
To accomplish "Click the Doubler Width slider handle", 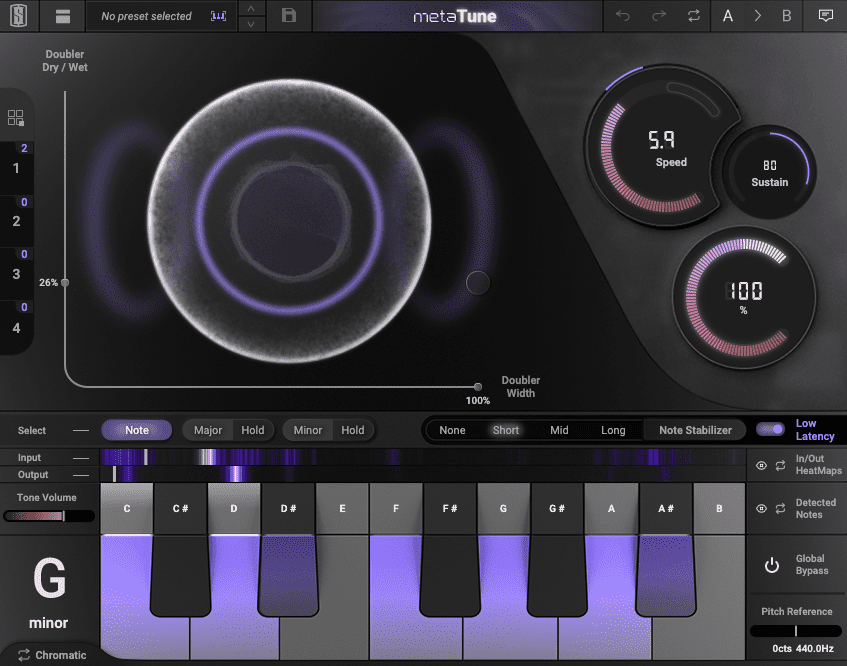I will [x=478, y=387].
